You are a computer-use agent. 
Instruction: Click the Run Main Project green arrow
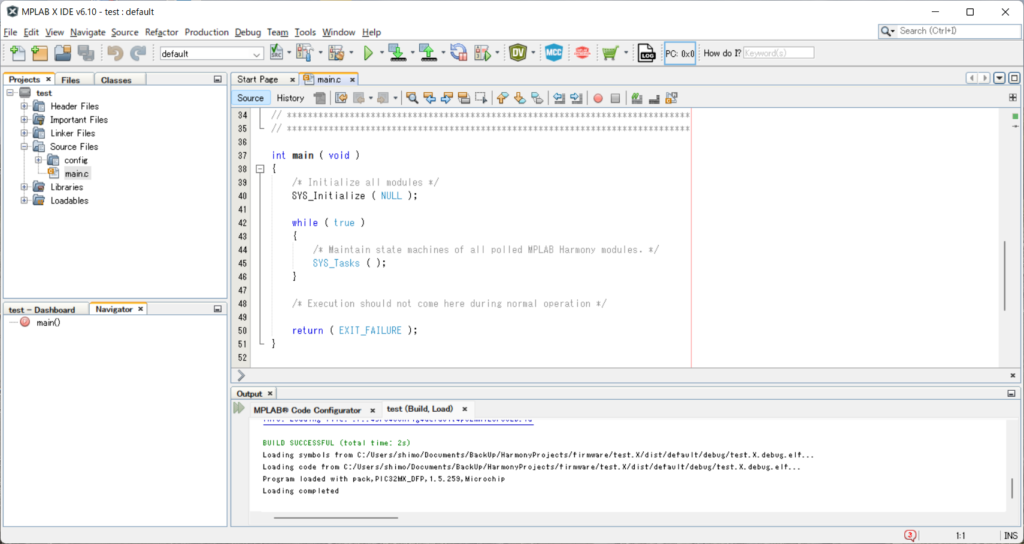click(x=368, y=53)
